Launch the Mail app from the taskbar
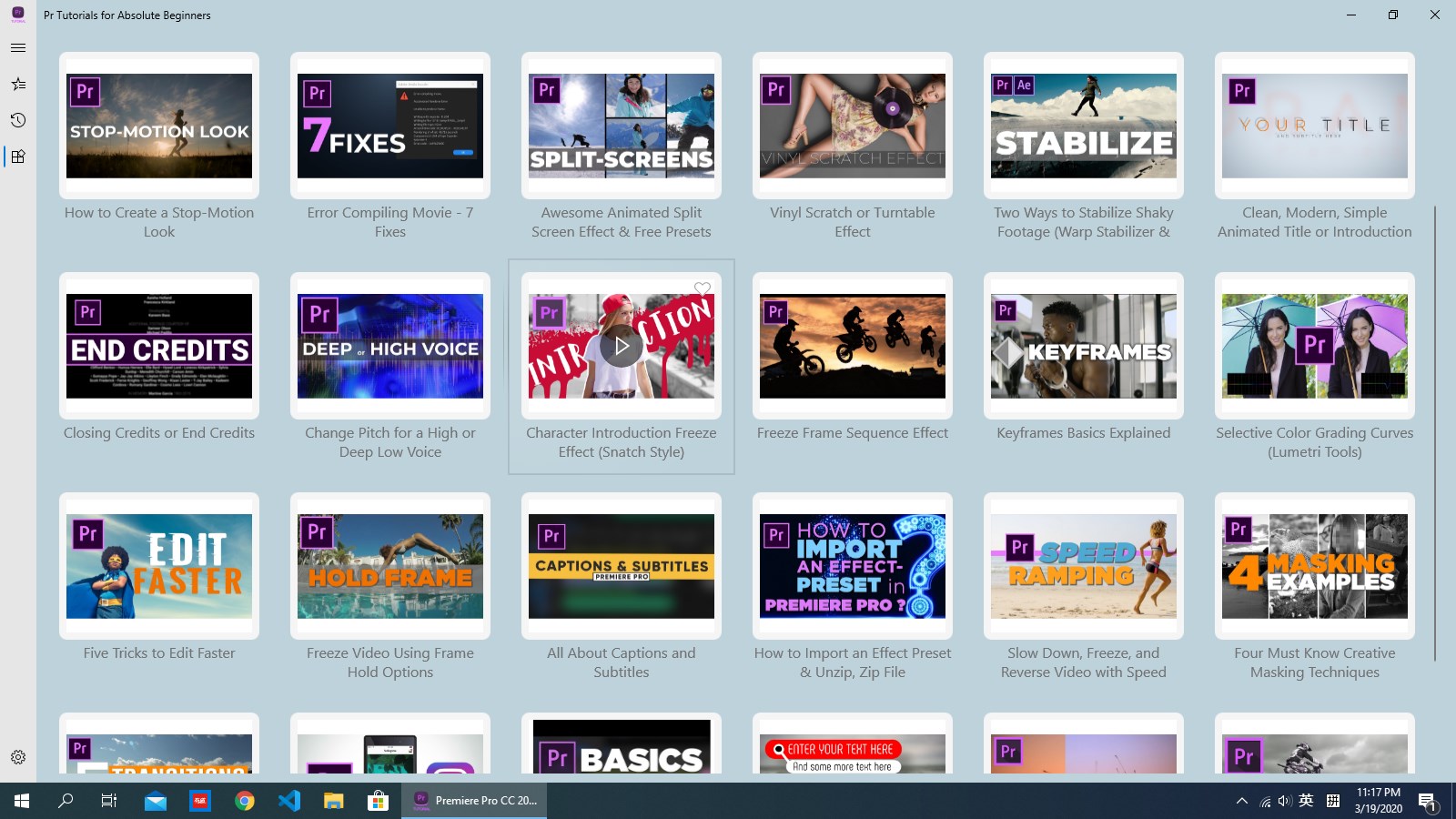The width and height of the screenshot is (1456, 819). click(x=156, y=801)
